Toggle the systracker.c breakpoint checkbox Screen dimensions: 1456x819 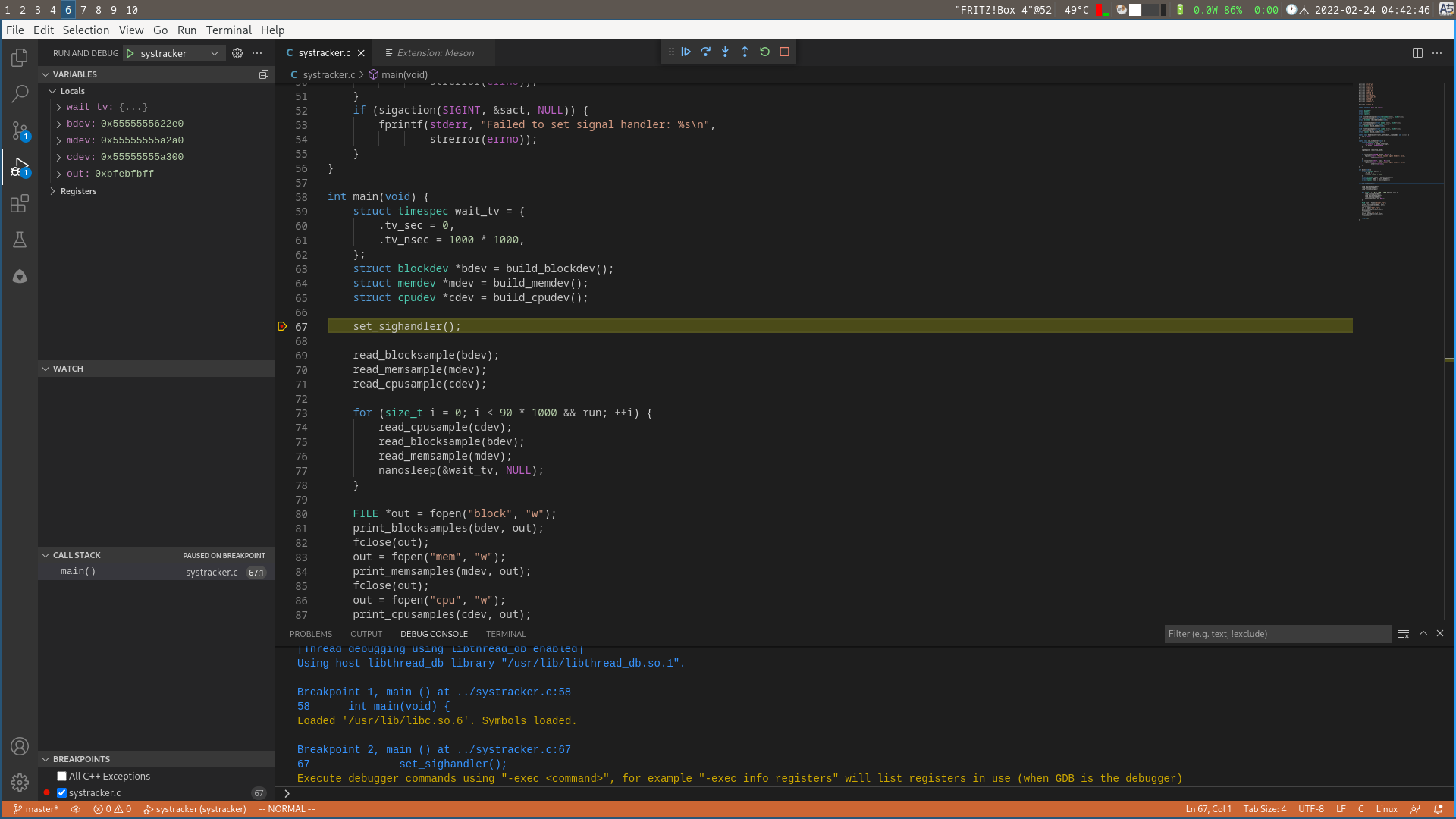(62, 793)
